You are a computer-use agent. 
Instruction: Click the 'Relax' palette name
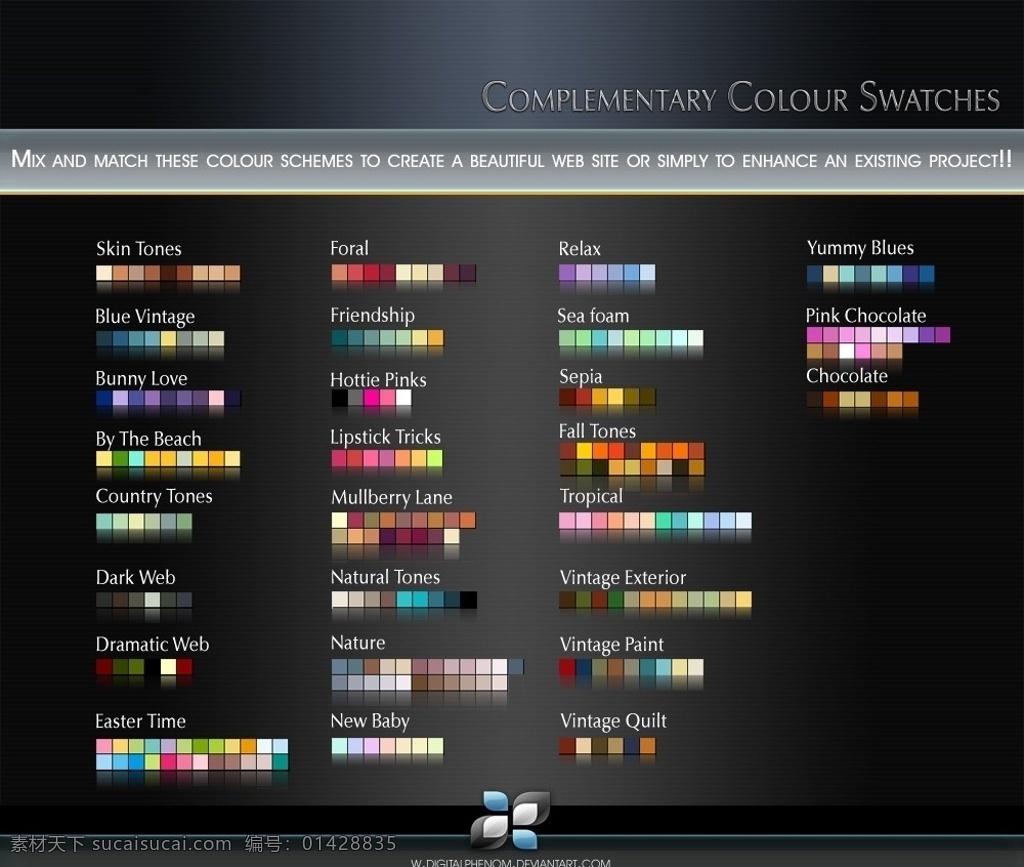pyautogui.click(x=579, y=249)
